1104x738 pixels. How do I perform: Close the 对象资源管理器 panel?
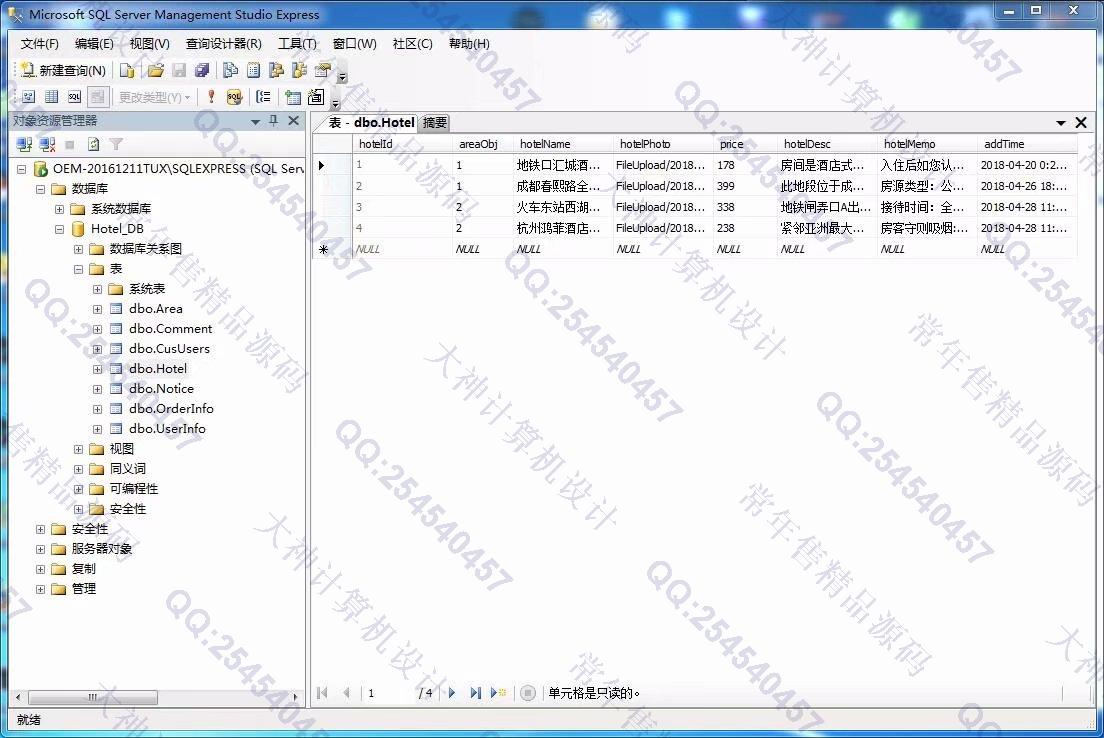(x=294, y=120)
